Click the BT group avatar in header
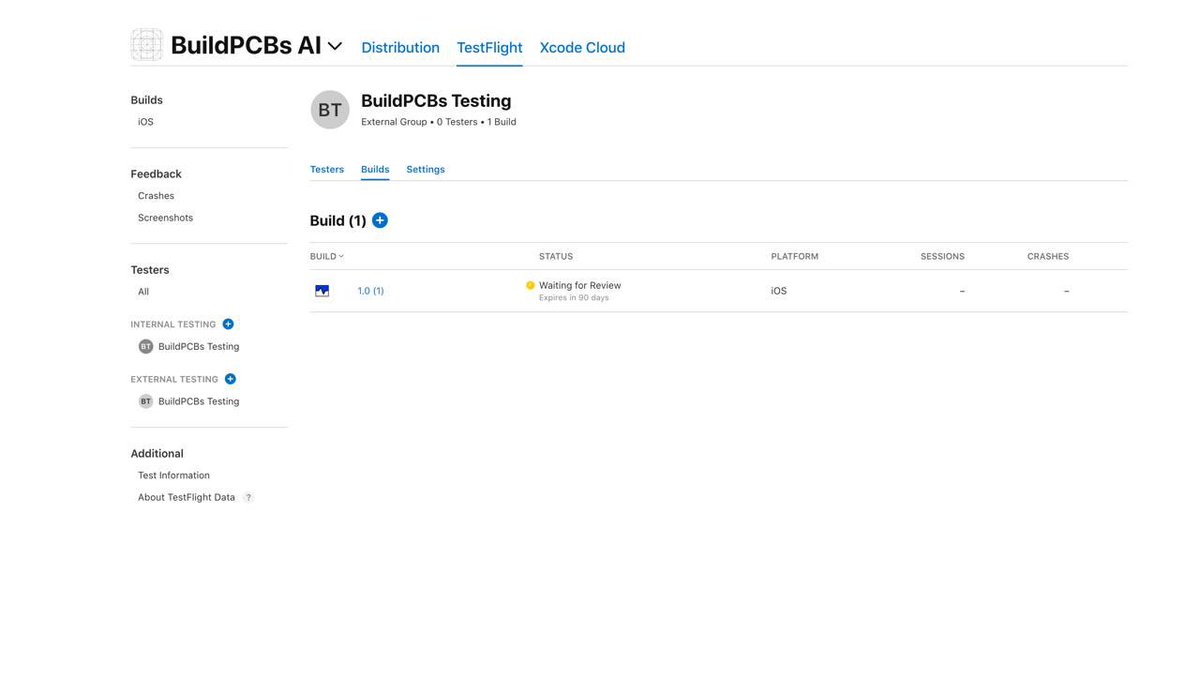 [330, 110]
